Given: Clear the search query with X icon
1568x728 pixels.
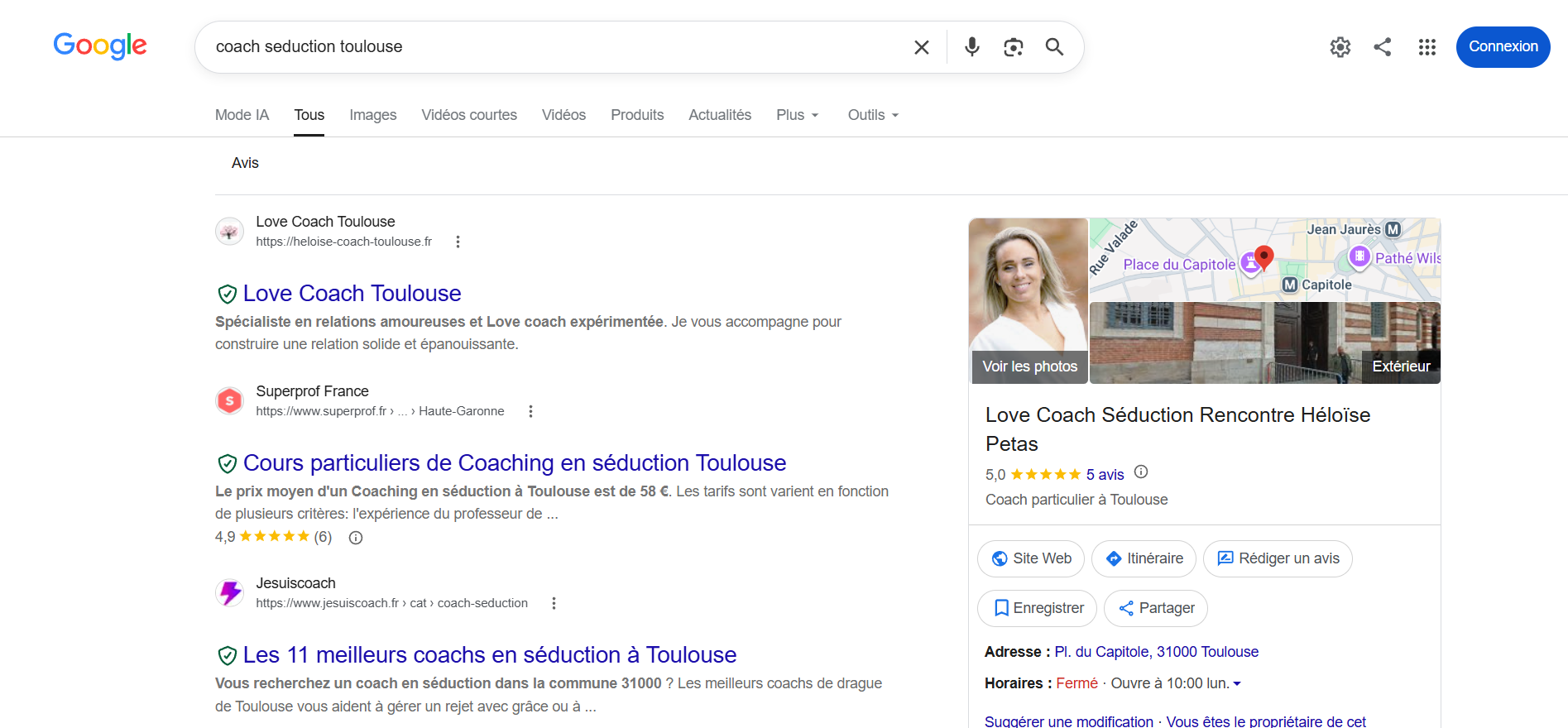Looking at the screenshot, I should (x=921, y=47).
